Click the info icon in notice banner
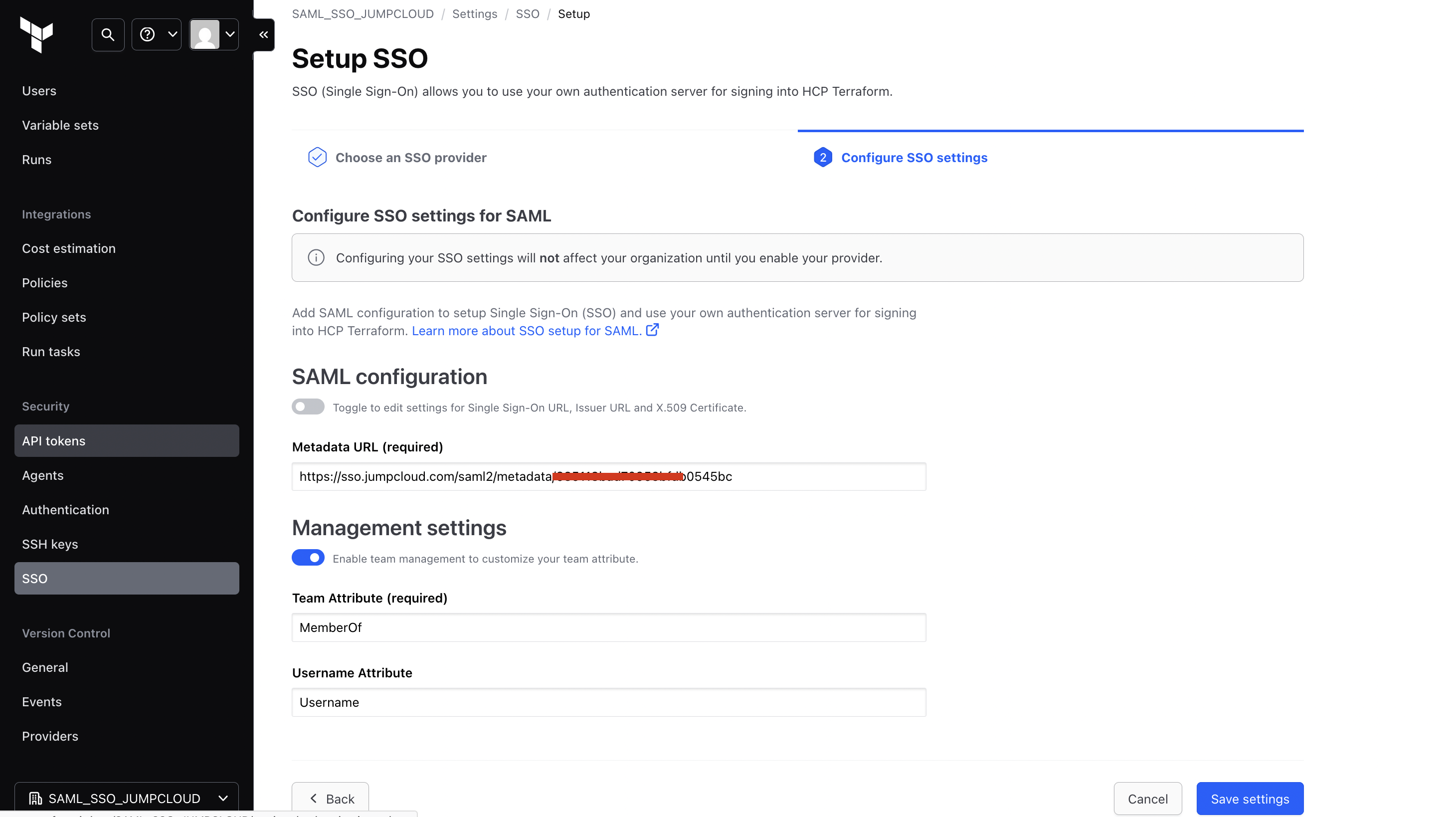This screenshot has height=817, width=1456. click(x=316, y=258)
